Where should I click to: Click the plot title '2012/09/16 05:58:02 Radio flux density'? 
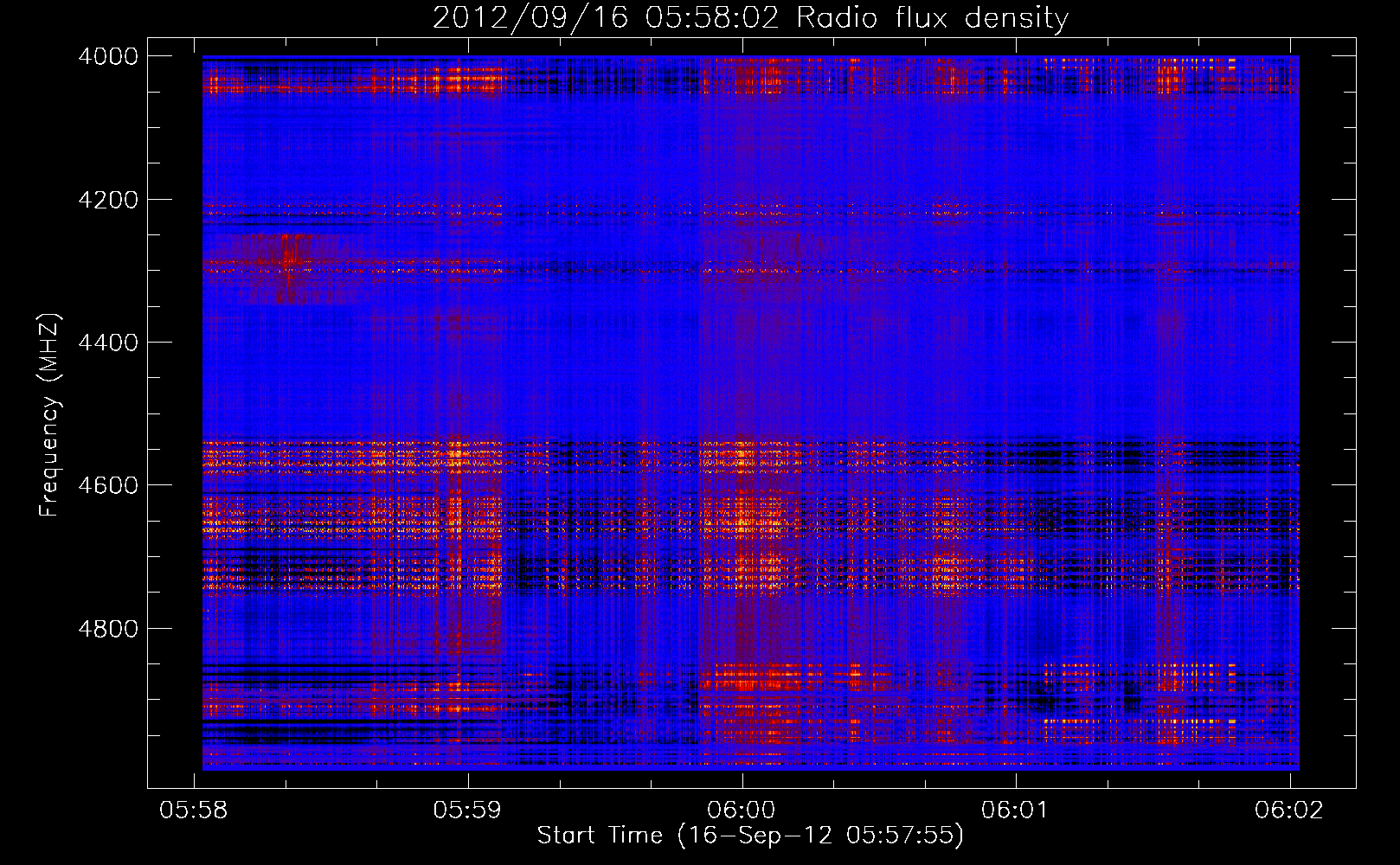750,17
